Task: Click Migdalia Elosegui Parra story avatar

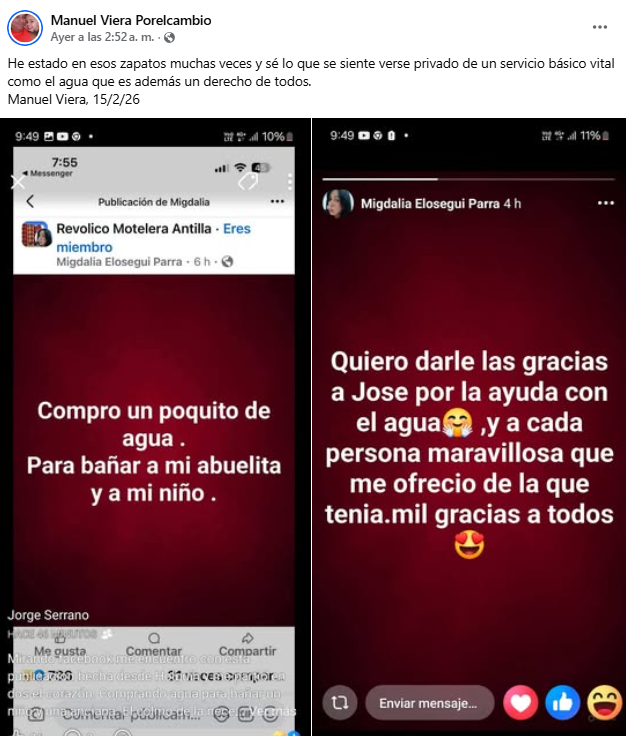Action: pos(338,203)
